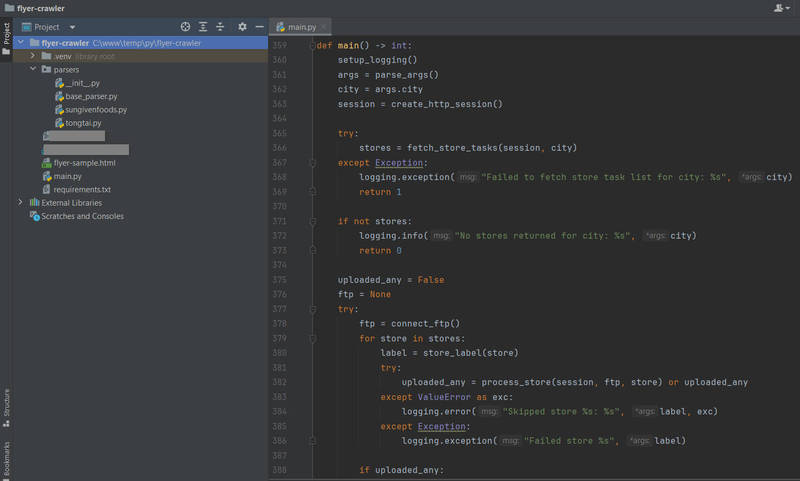
Task: Open Project panel settings gear
Action: click(242, 27)
